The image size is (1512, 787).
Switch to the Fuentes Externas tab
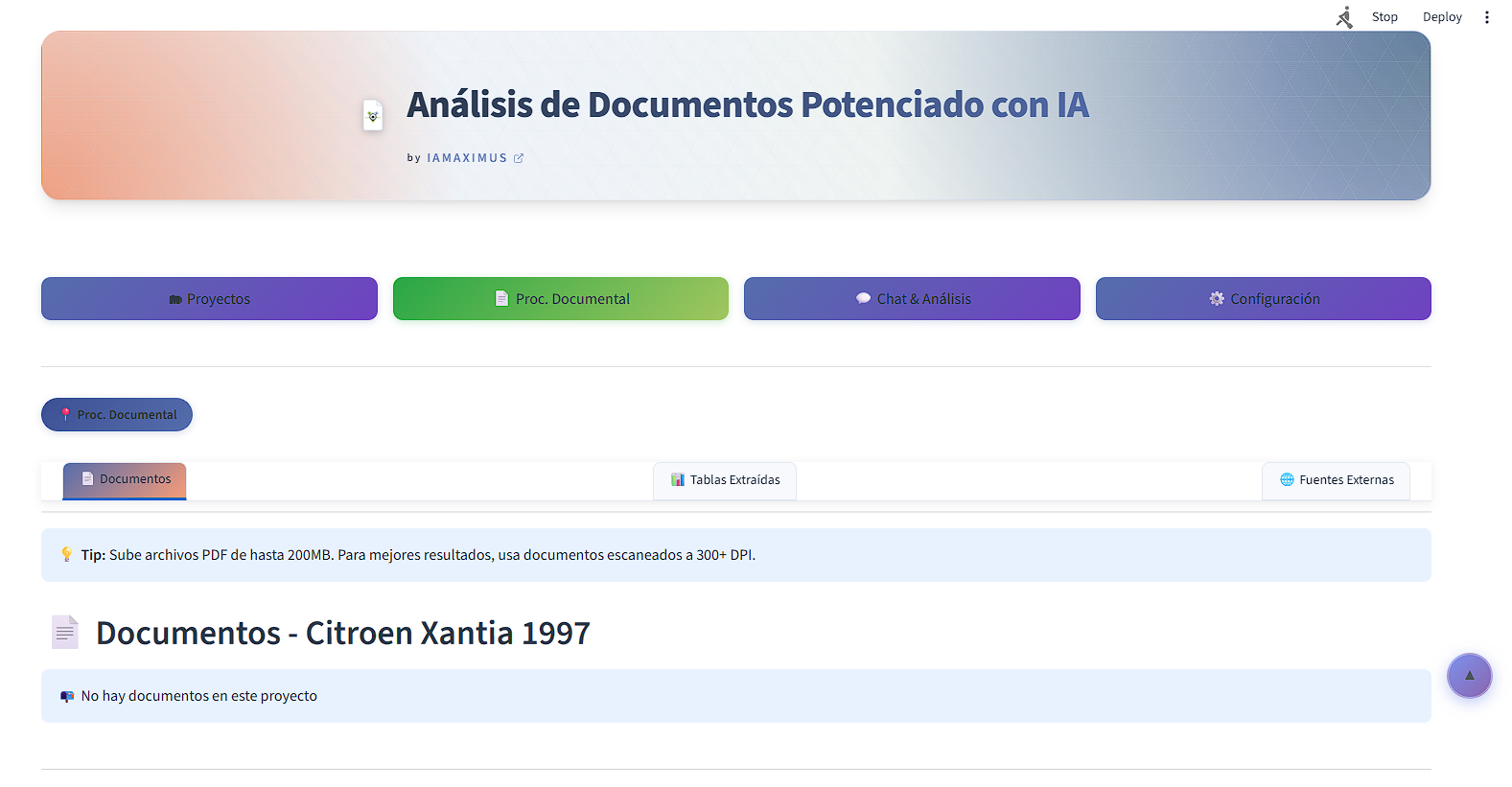[x=1336, y=480]
